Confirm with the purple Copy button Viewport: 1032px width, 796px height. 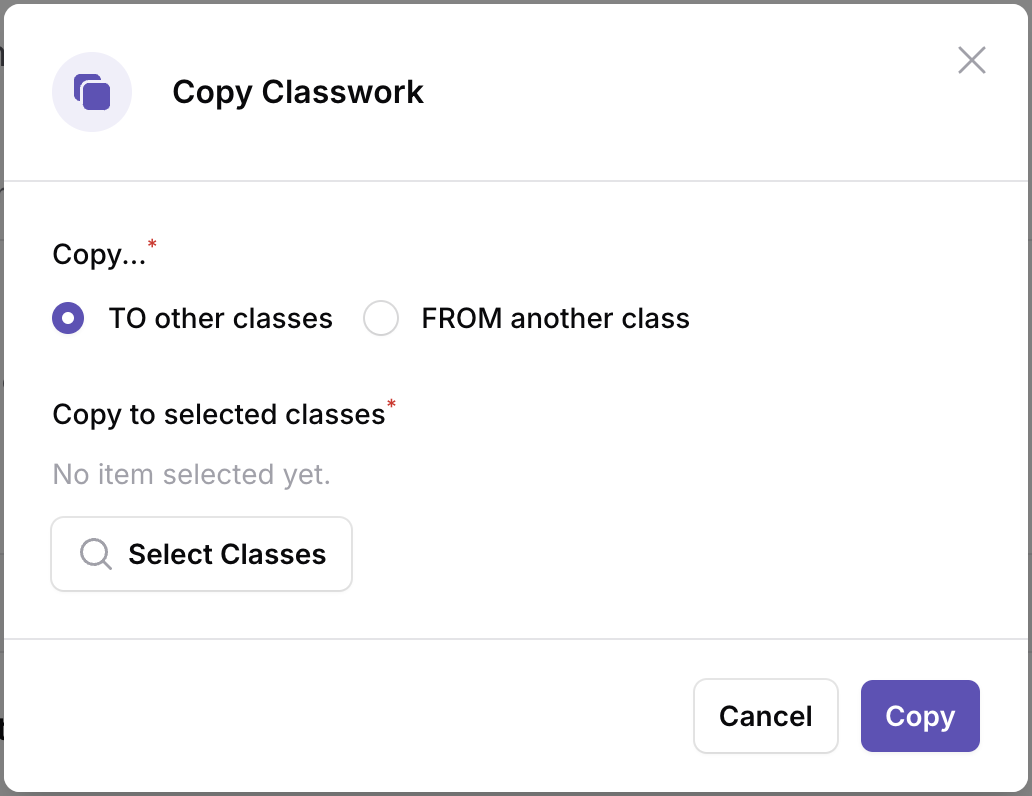pos(920,716)
